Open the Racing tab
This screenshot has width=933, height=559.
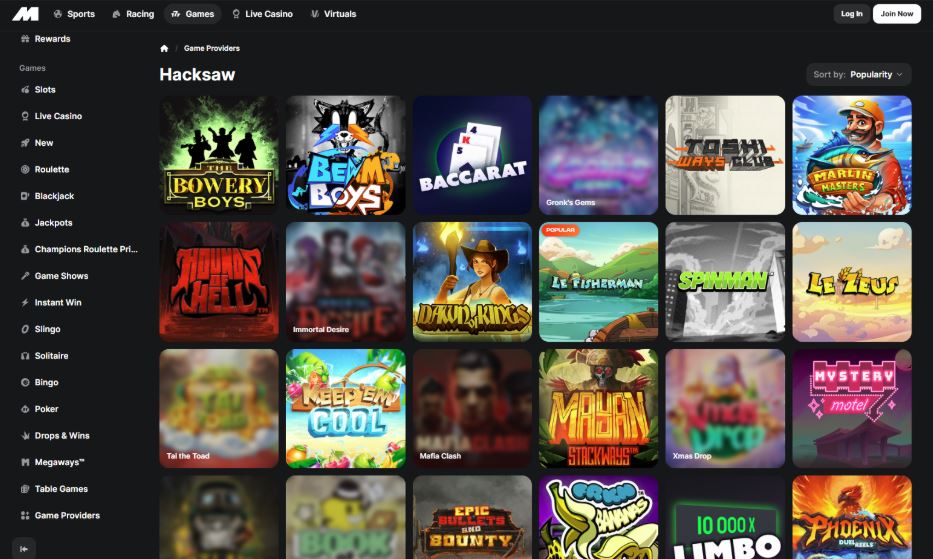tap(133, 14)
